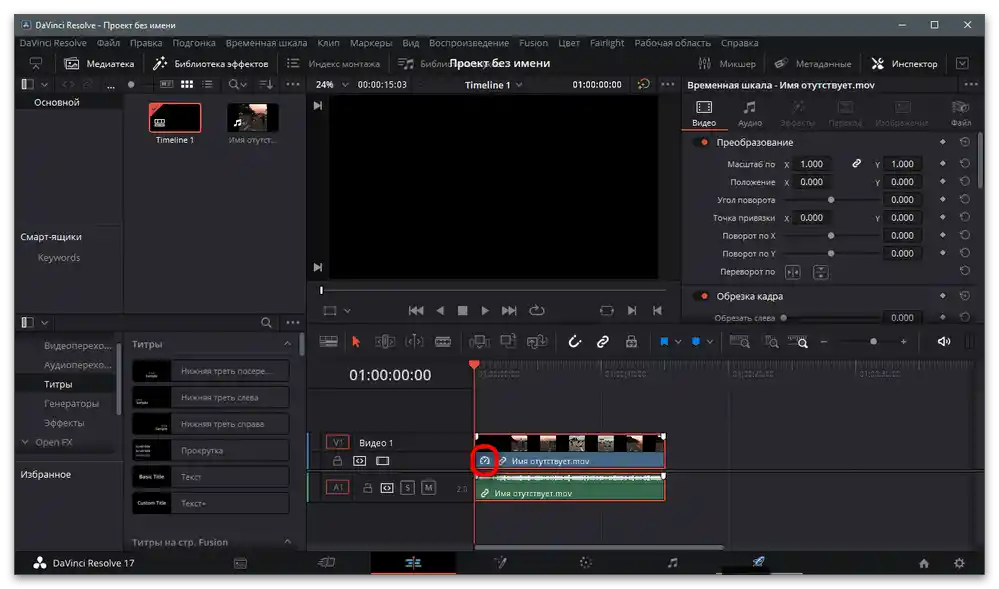Open the Правка menu

(x=146, y=43)
